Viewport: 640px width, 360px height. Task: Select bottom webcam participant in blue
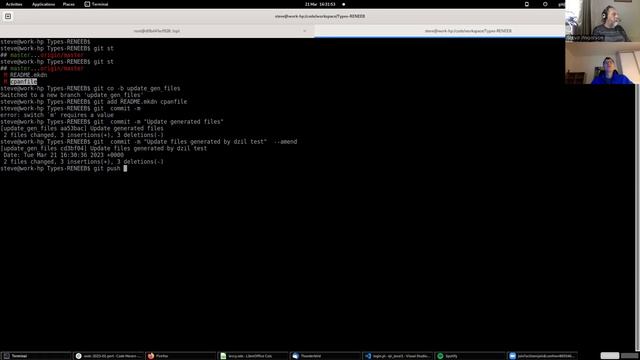tap(602, 63)
